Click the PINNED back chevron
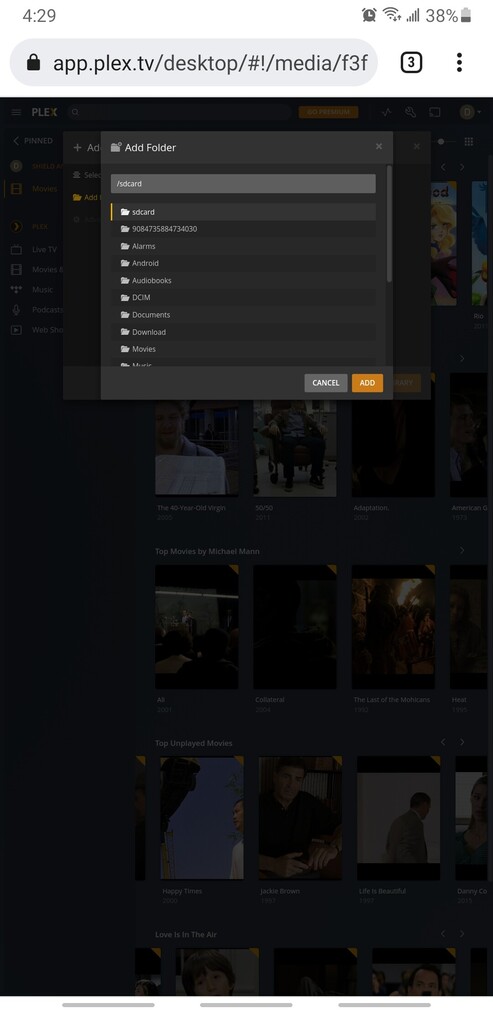The width and height of the screenshot is (493, 1014). click(x=16, y=140)
